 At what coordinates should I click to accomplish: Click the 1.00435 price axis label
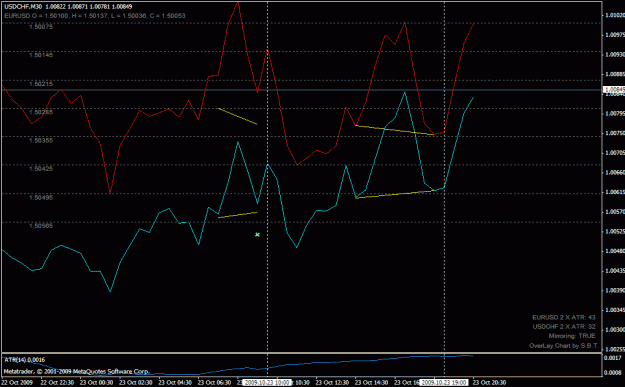[615, 271]
